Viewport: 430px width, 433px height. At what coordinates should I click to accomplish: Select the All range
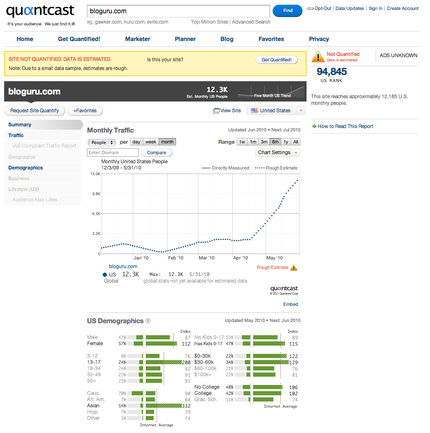pos(295,142)
